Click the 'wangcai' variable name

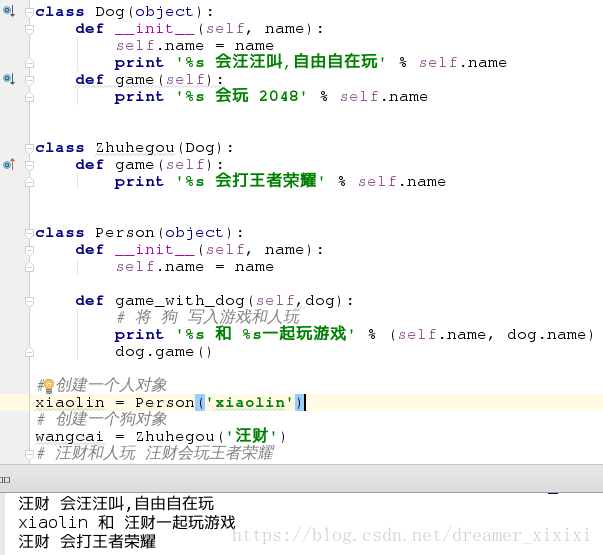70,437
